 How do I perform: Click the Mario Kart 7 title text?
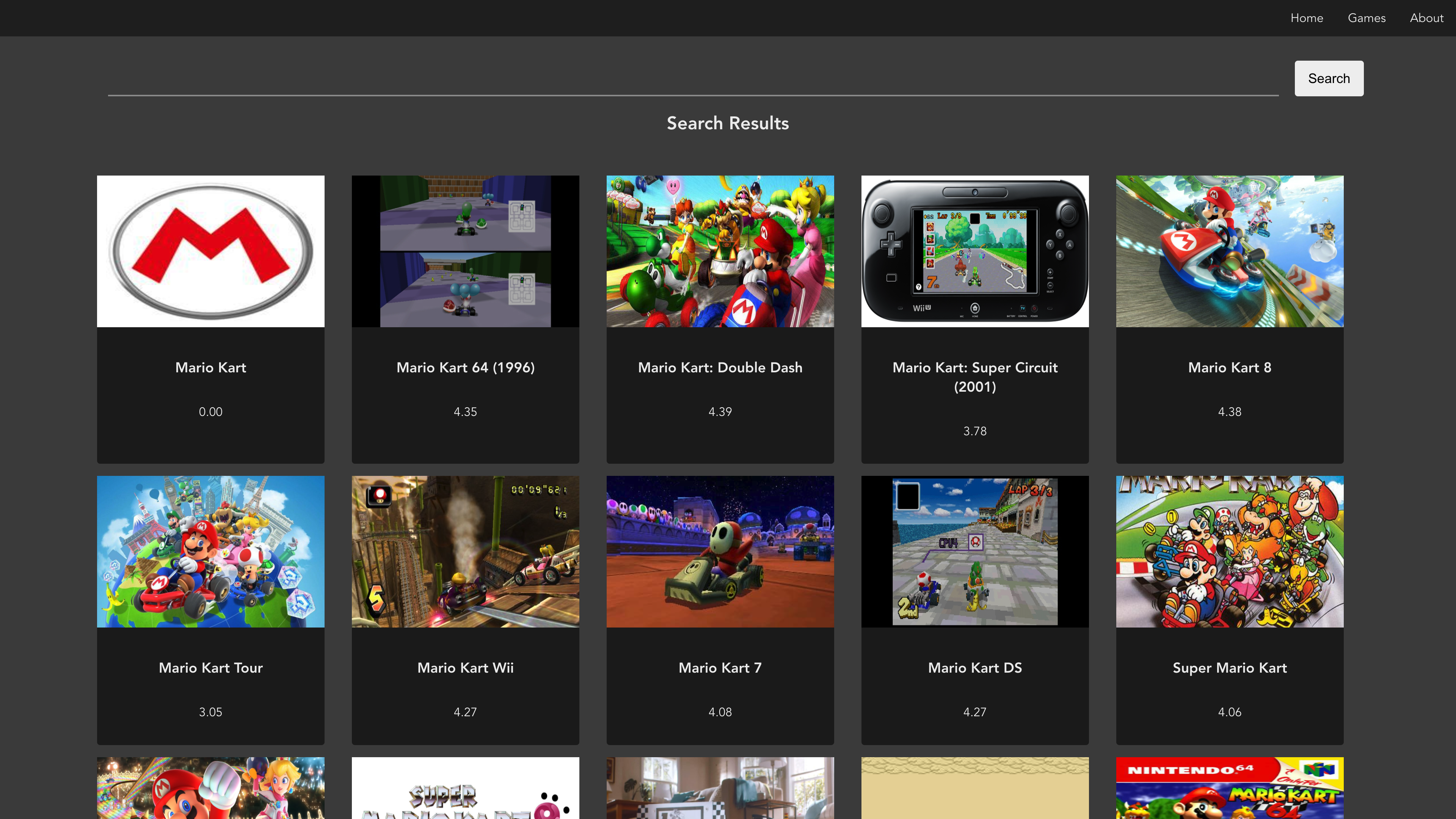point(720,667)
